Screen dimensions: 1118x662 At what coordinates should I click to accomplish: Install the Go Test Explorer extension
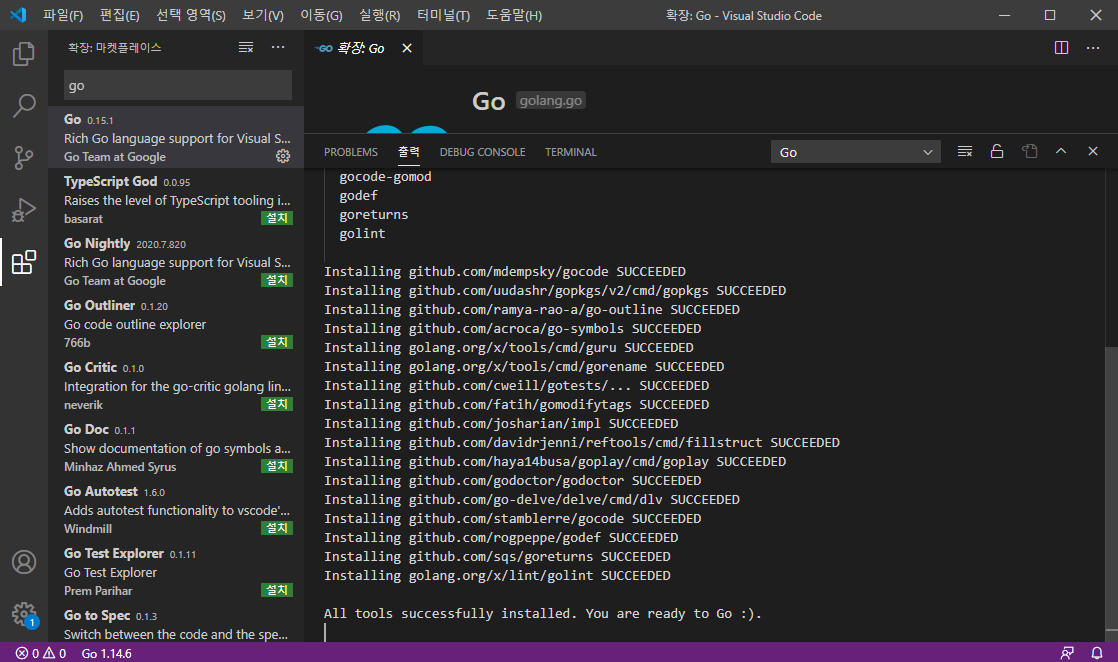[277, 591]
